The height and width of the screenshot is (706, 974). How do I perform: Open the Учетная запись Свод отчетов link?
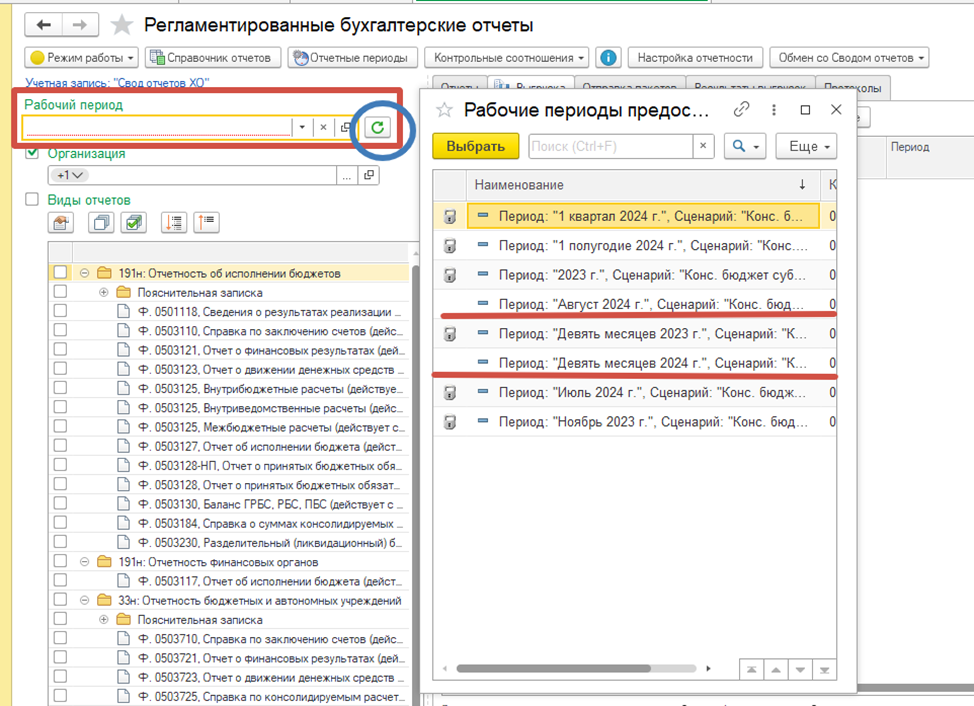pos(117,82)
